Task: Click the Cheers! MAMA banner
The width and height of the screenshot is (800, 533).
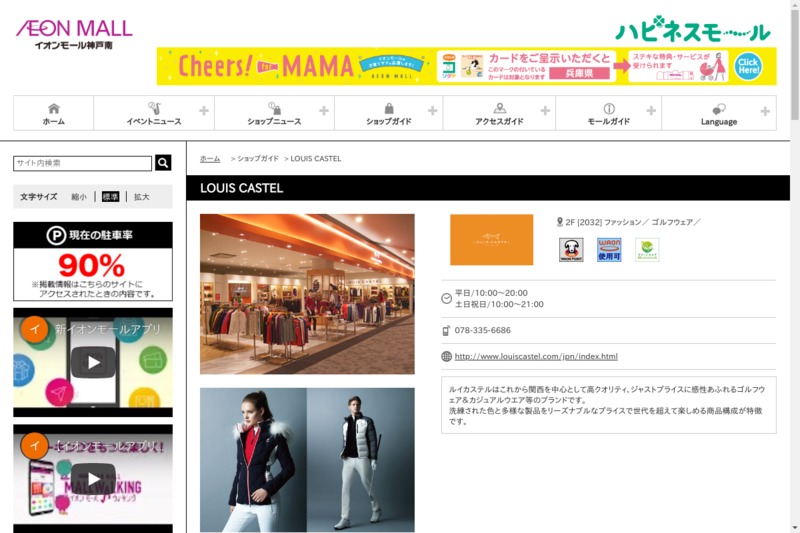Action: click(466, 66)
